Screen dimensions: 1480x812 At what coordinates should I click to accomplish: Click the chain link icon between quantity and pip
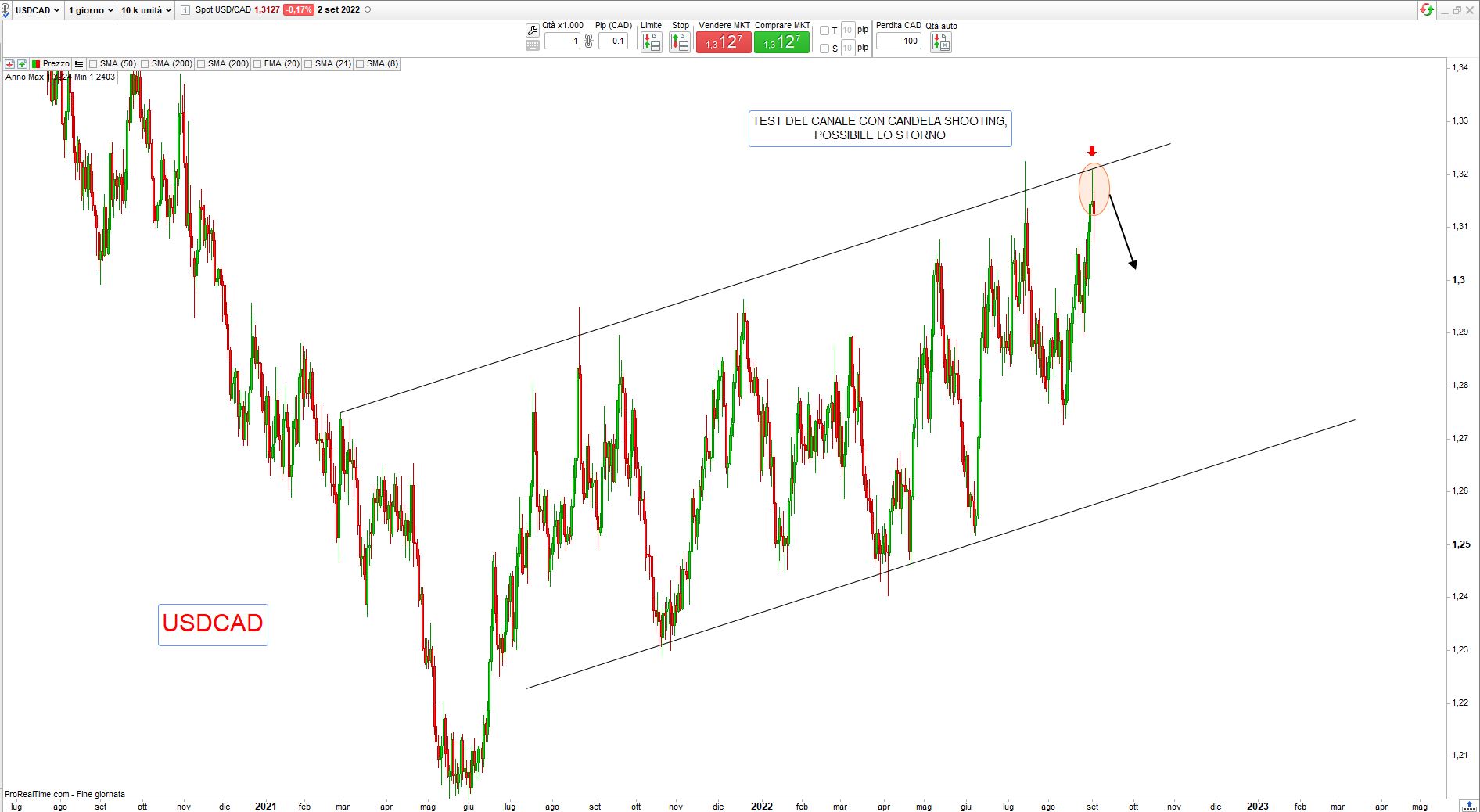click(x=589, y=41)
